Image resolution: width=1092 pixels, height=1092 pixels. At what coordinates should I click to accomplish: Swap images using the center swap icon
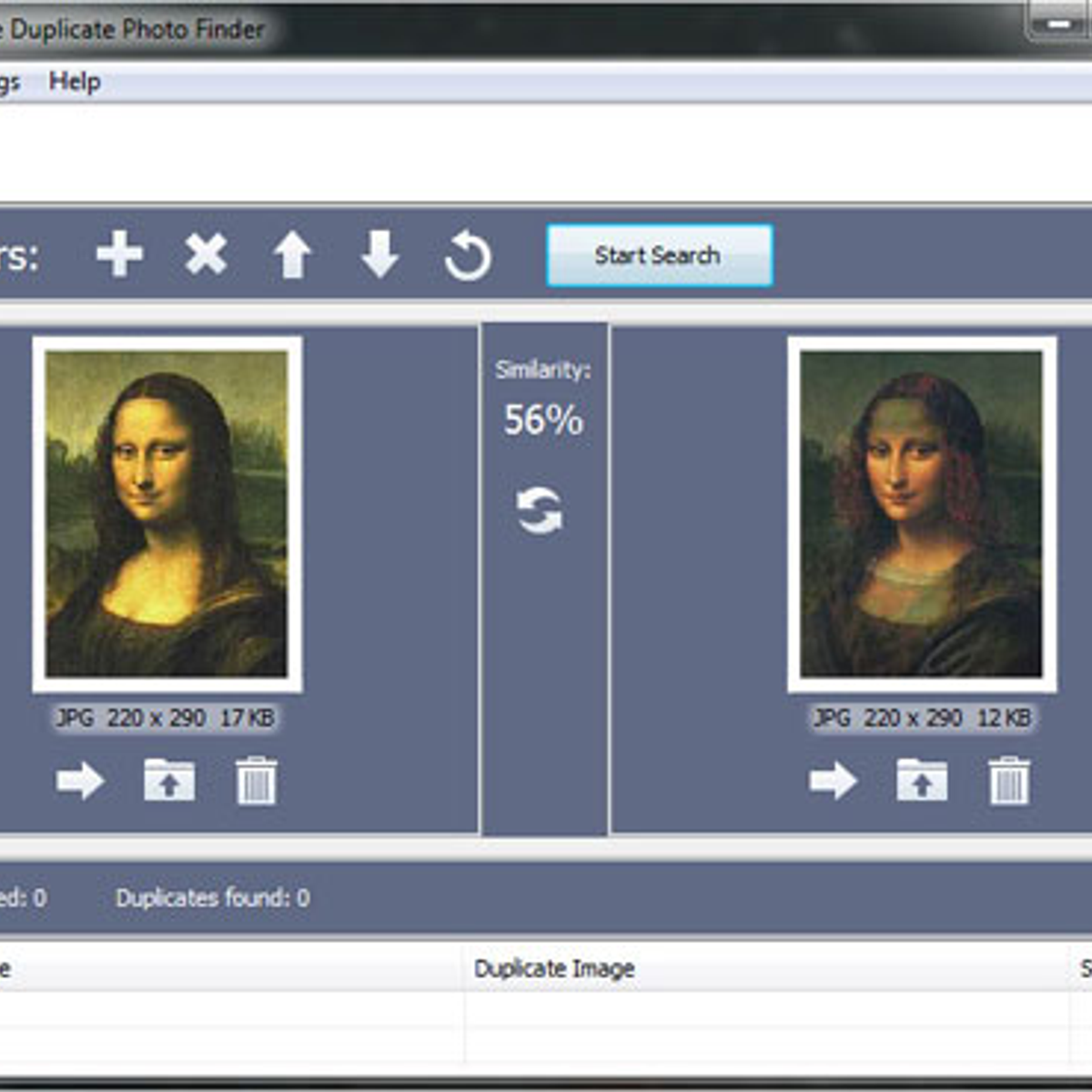click(x=540, y=511)
